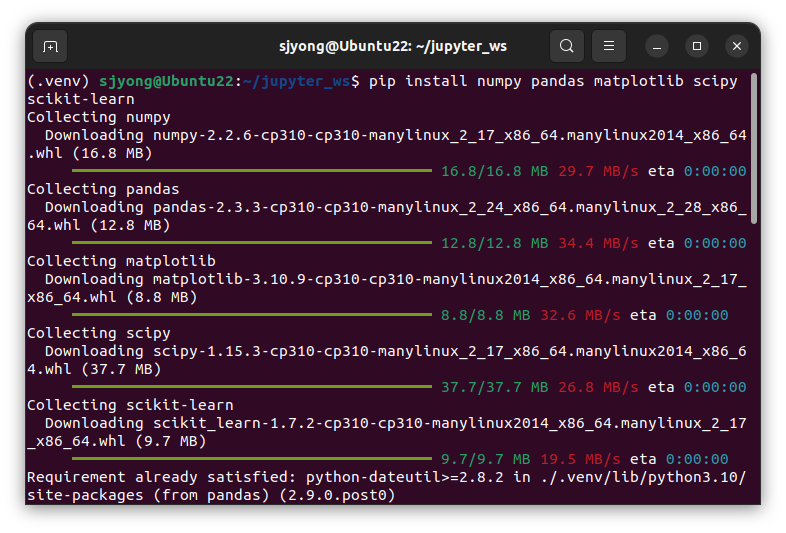Open the terminal search tool
The image size is (786, 533).
pyautogui.click(x=566, y=46)
